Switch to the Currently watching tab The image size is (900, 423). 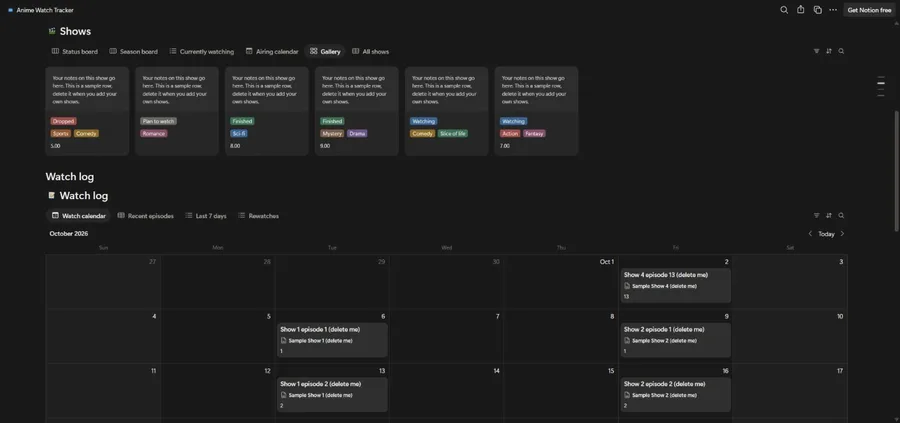tap(201, 52)
